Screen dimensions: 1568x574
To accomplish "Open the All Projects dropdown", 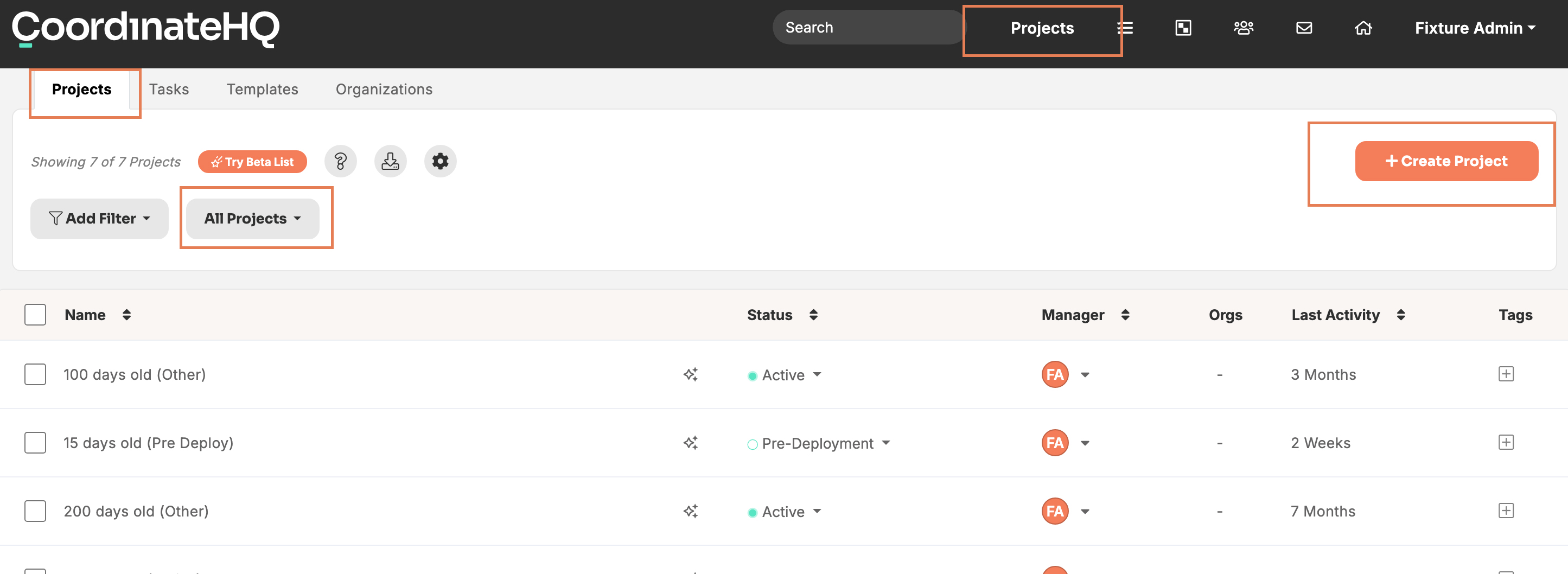I will click(x=253, y=219).
